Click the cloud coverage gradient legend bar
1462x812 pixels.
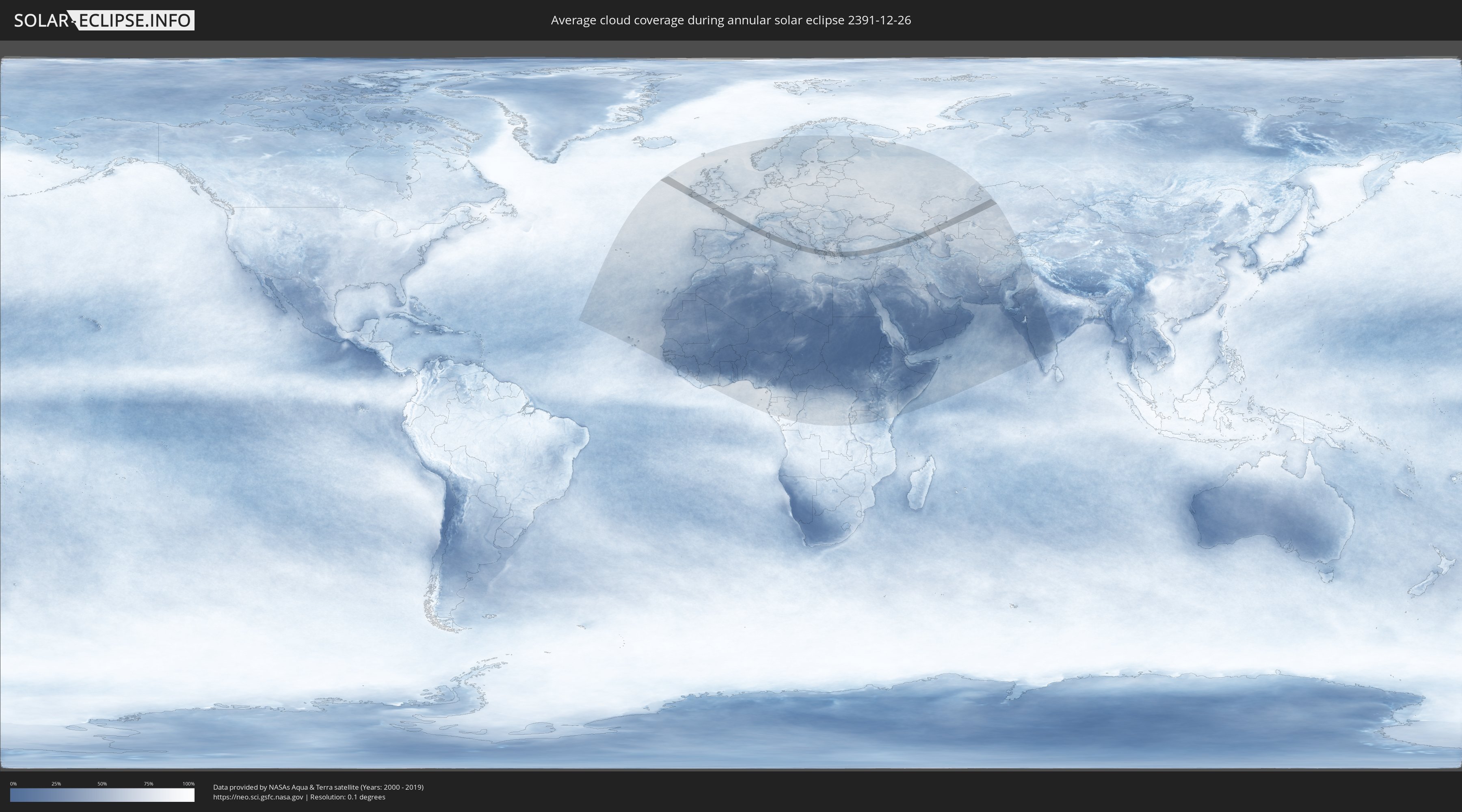coord(102,795)
